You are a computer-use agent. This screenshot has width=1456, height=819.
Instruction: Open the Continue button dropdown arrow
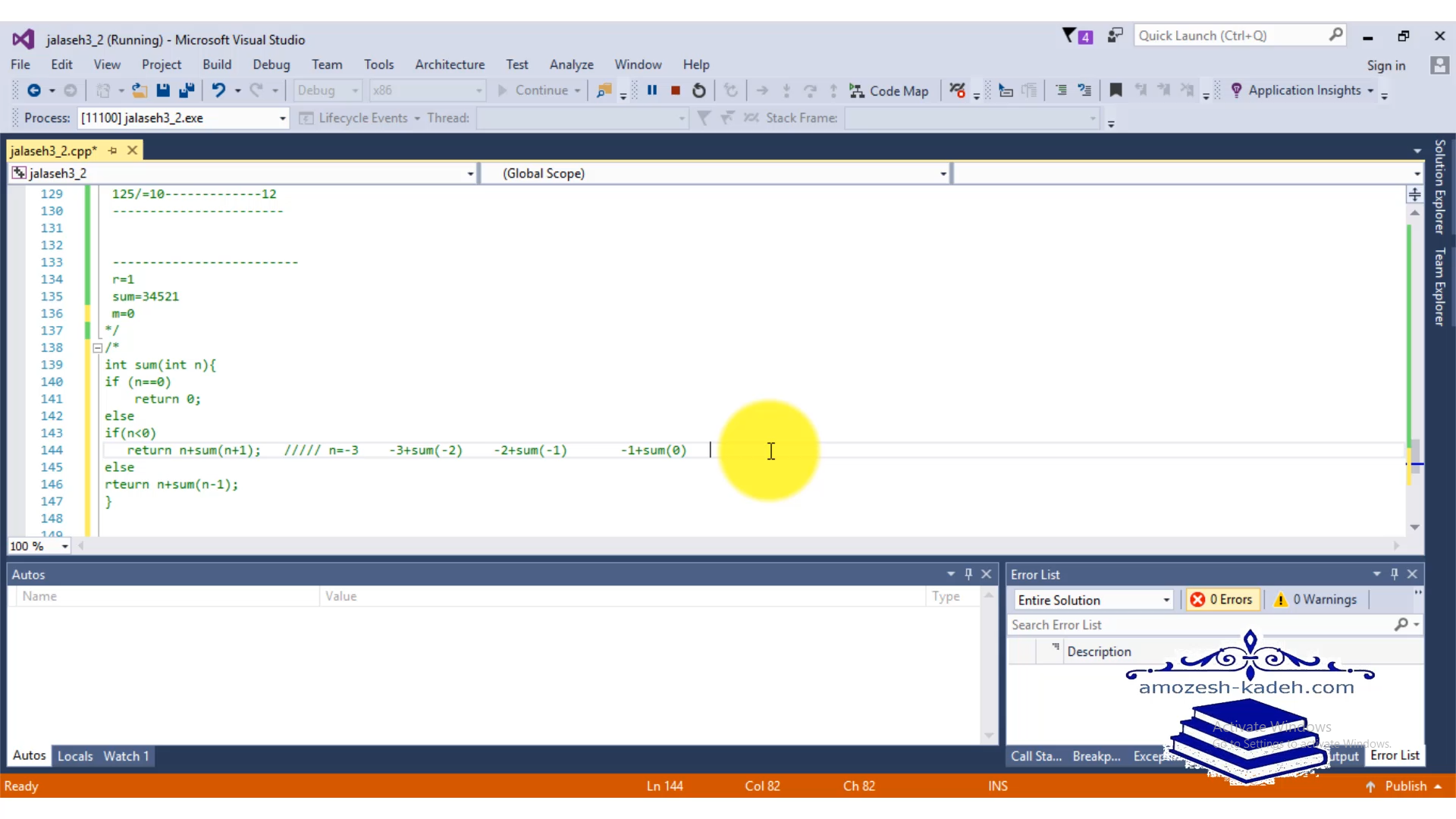point(578,90)
